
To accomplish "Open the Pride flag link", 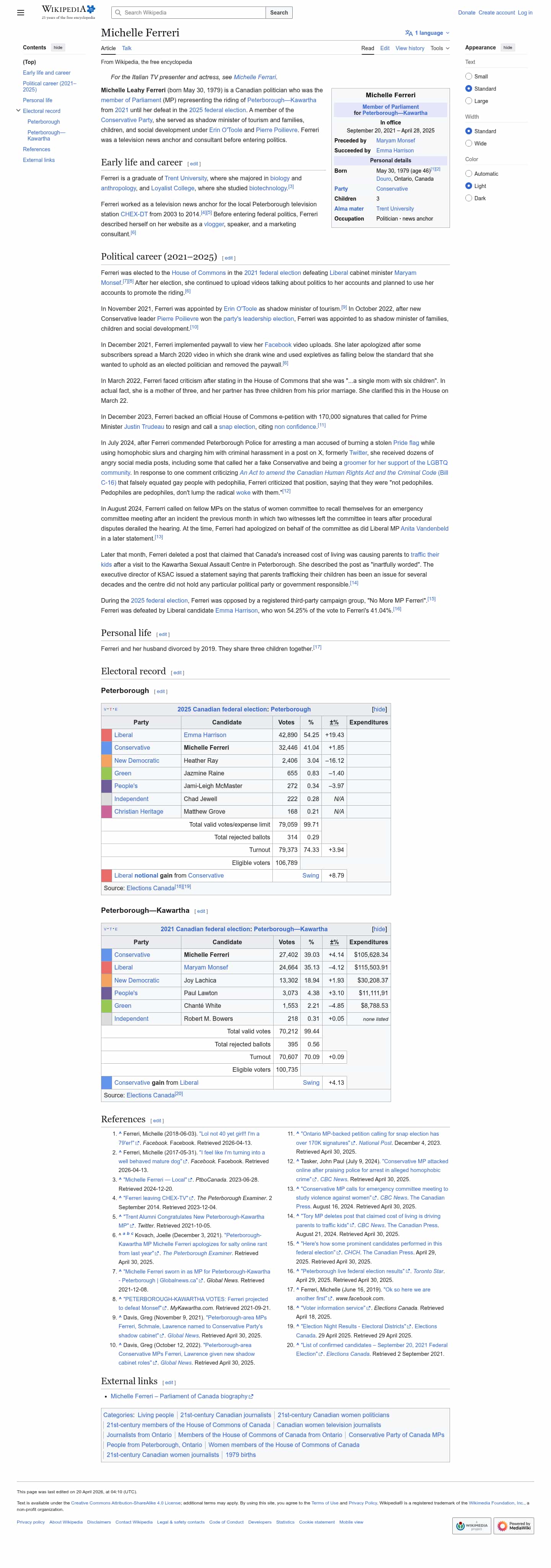I will pyautogui.click(x=406, y=443).
